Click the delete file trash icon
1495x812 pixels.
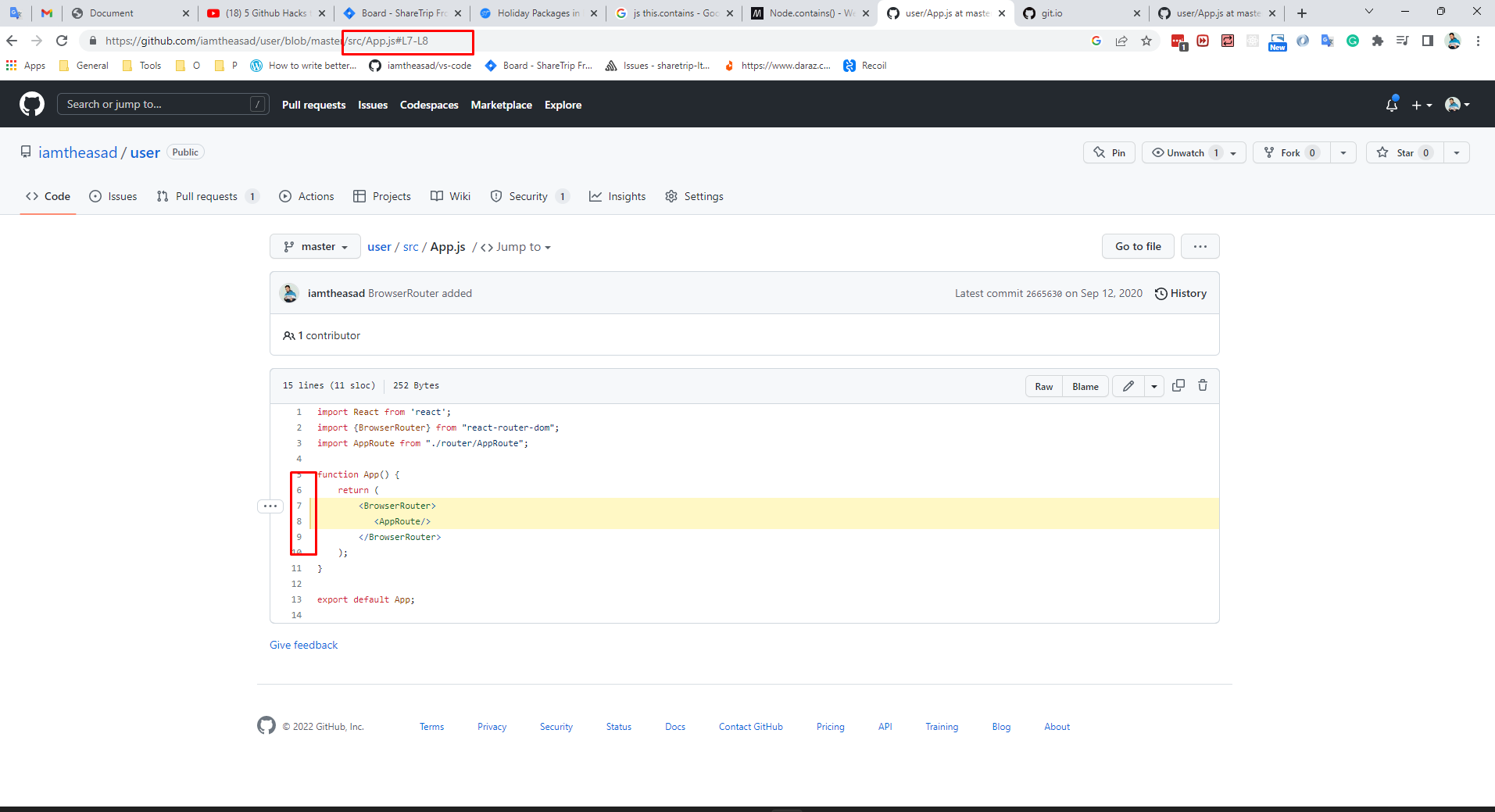[1203, 385]
